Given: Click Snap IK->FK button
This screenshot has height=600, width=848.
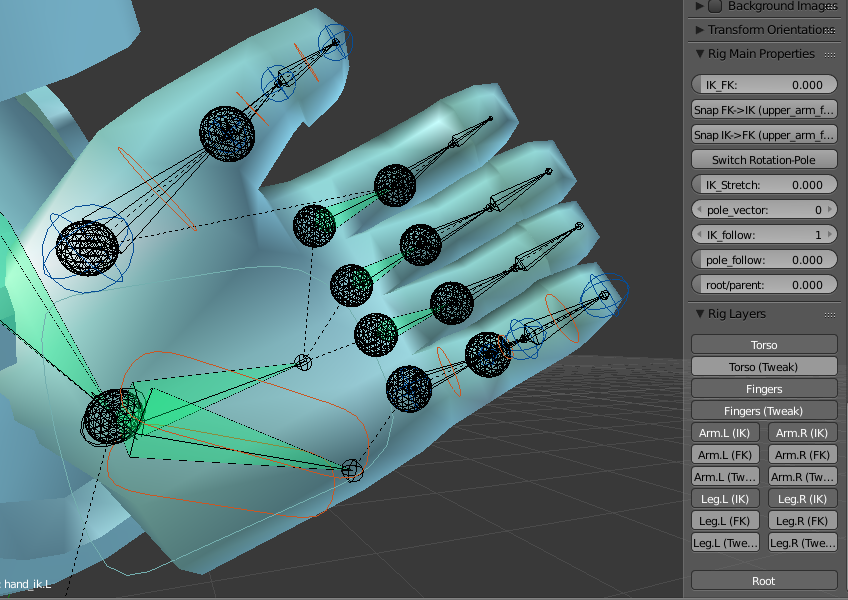Looking at the screenshot, I should pos(764,135).
